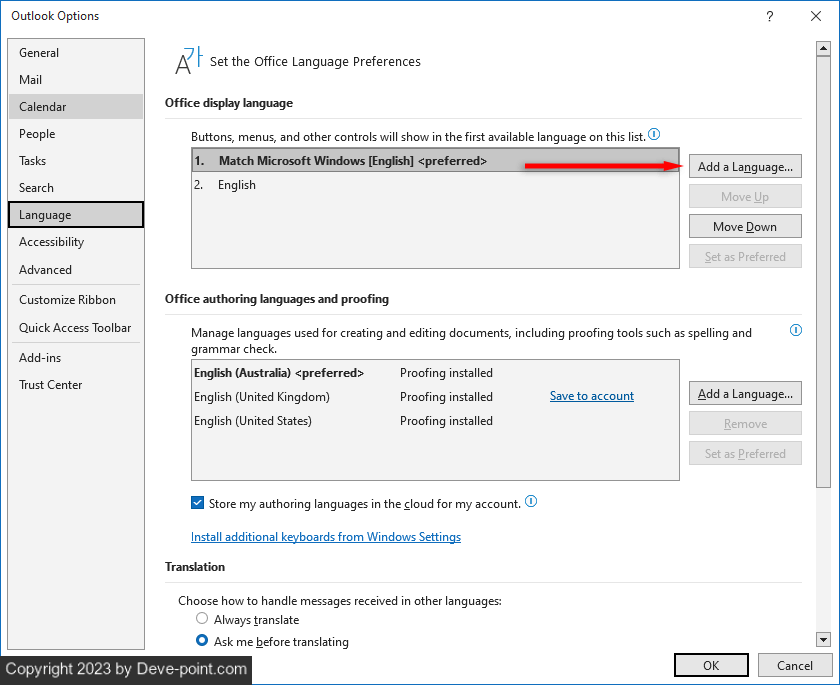Viewport: 840px width, 685px height.
Task: Confirm with the OK button
Action: pyautogui.click(x=711, y=665)
